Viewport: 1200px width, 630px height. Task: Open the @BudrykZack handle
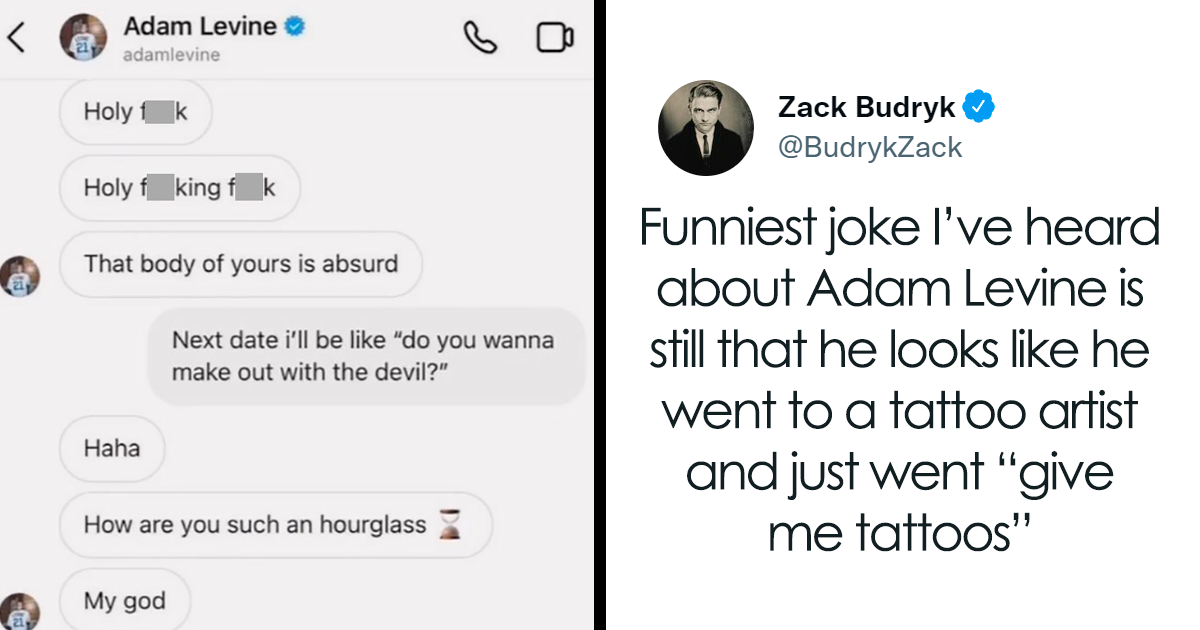[x=870, y=148]
